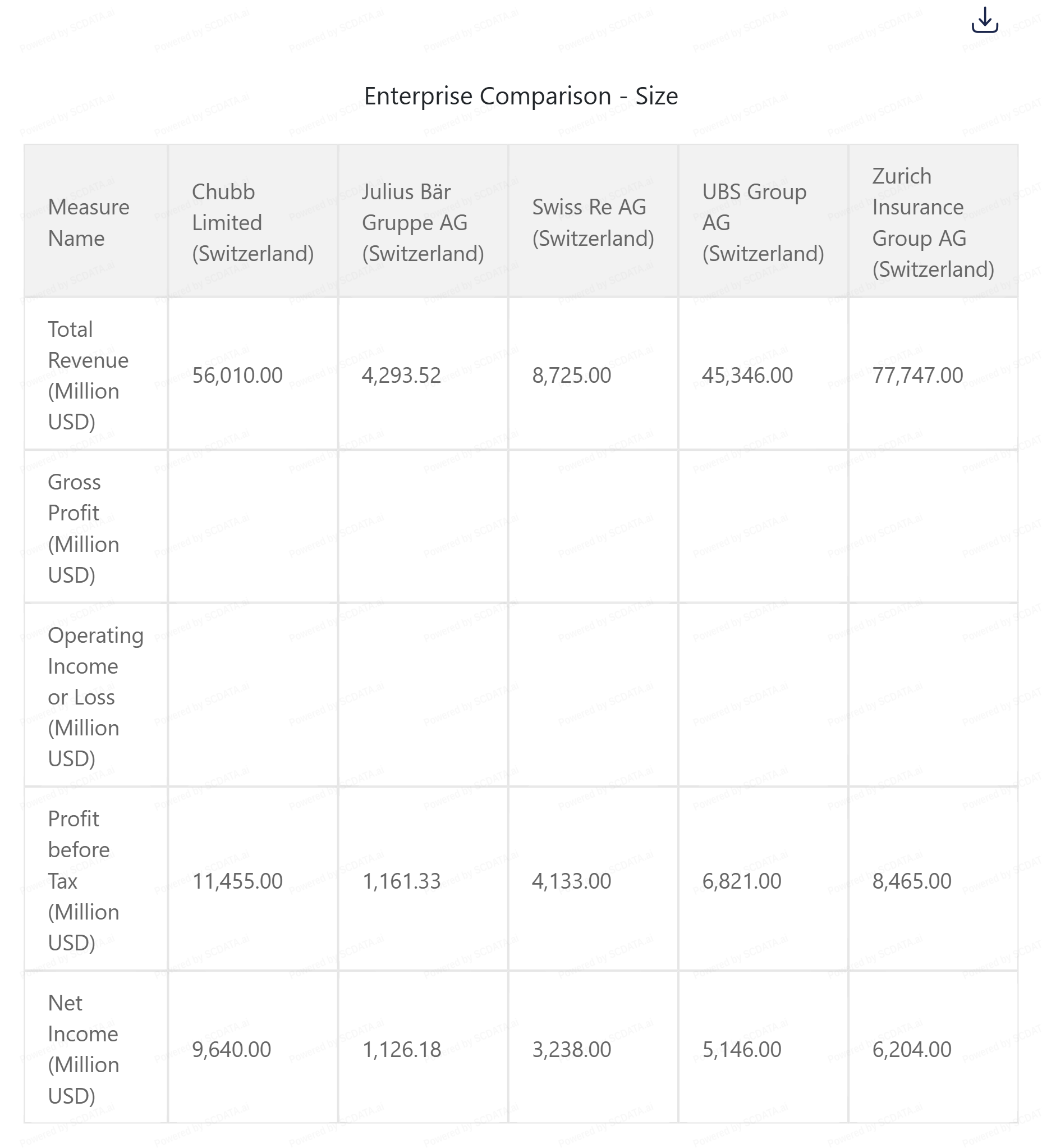The width and height of the screenshot is (1042, 1148).
Task: Click Chubb's total revenue value 56,010.00
Action: [237, 375]
